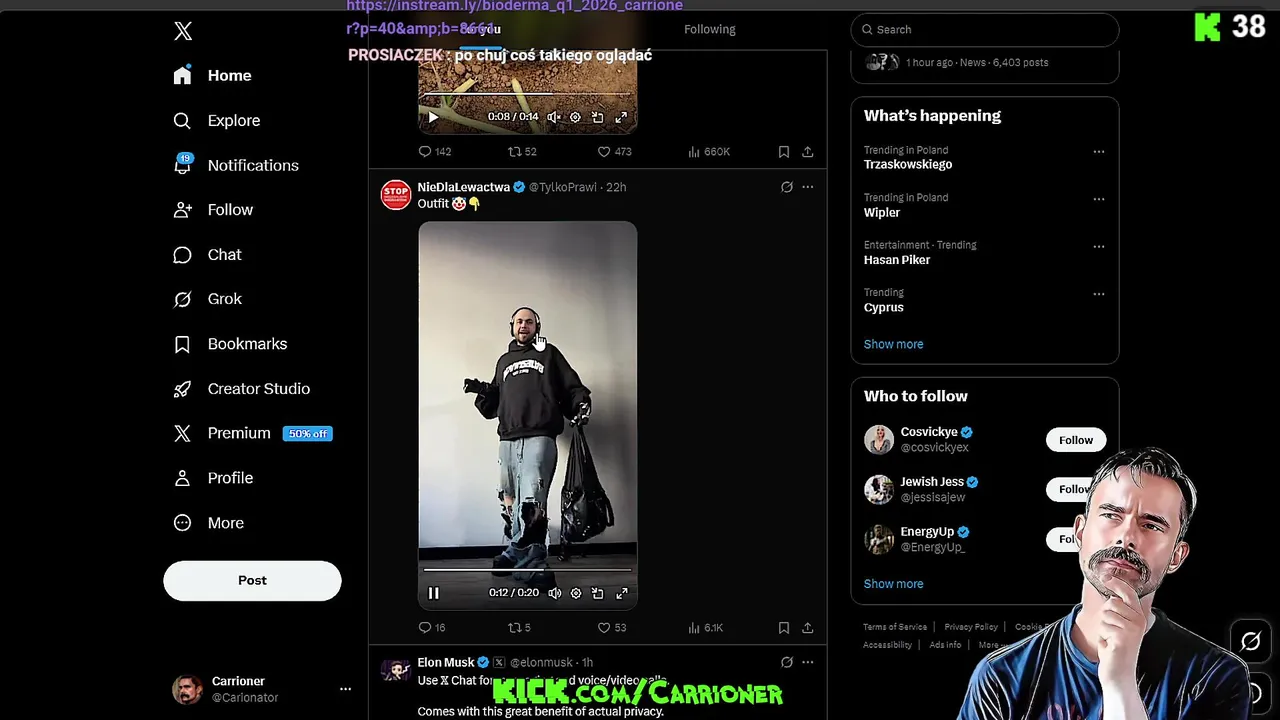
Task: Reply to post with 16 comments
Action: [432, 628]
